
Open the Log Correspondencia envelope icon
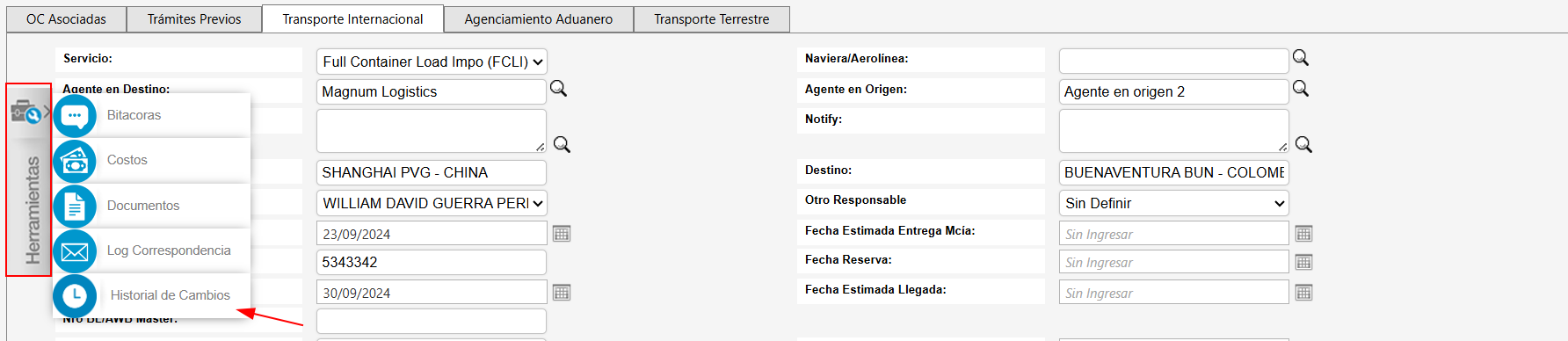click(x=75, y=251)
